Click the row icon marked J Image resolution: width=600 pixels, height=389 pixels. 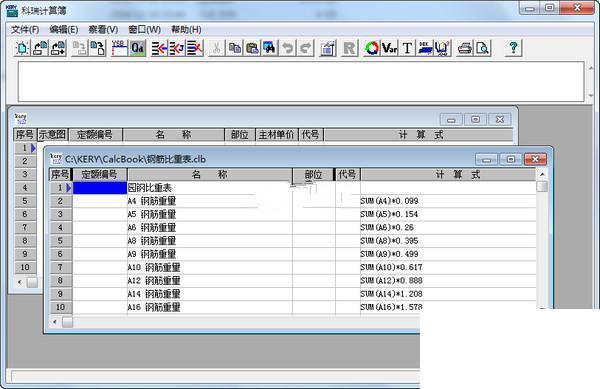pyautogui.click(x=177, y=48)
